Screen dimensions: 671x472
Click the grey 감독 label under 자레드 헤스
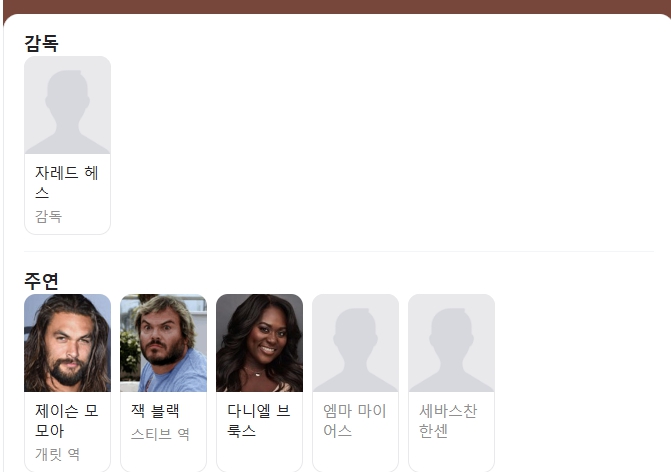pyautogui.click(x=48, y=216)
